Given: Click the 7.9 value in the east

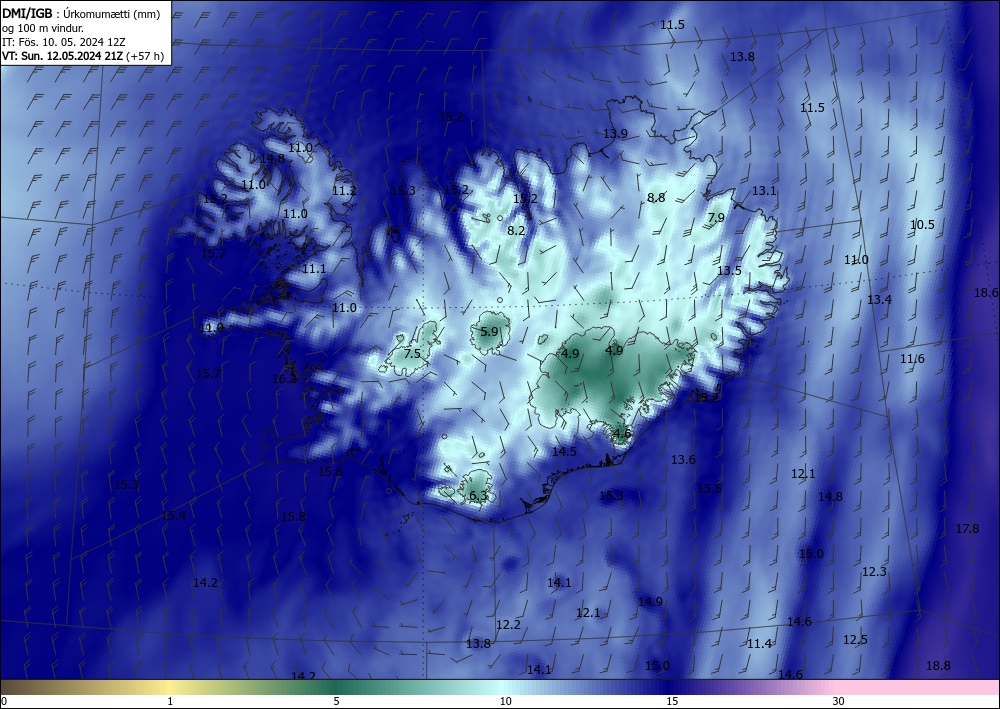Looking at the screenshot, I should [716, 217].
